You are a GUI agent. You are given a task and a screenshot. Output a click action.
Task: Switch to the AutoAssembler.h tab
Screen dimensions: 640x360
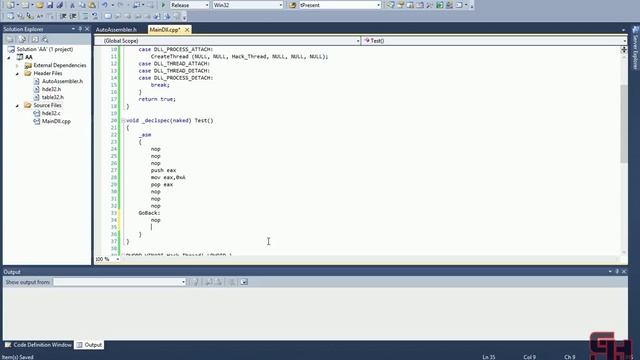pos(116,30)
